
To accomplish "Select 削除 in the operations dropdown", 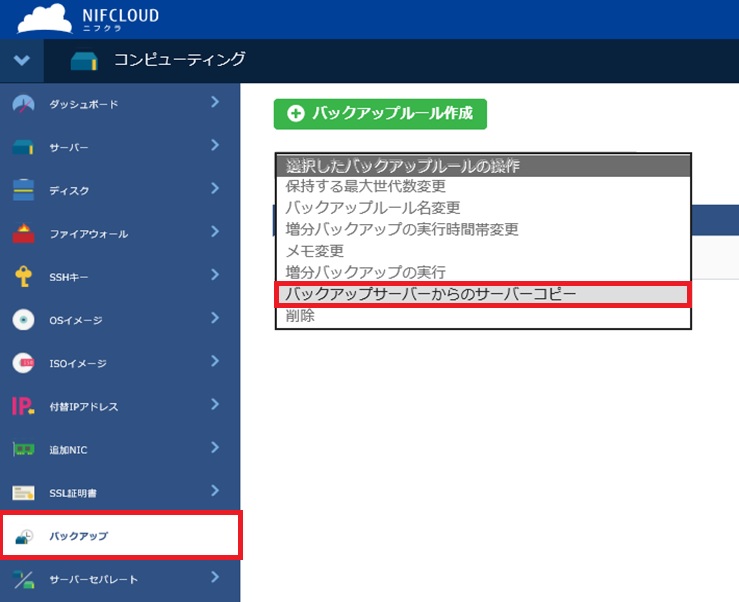I will point(483,316).
